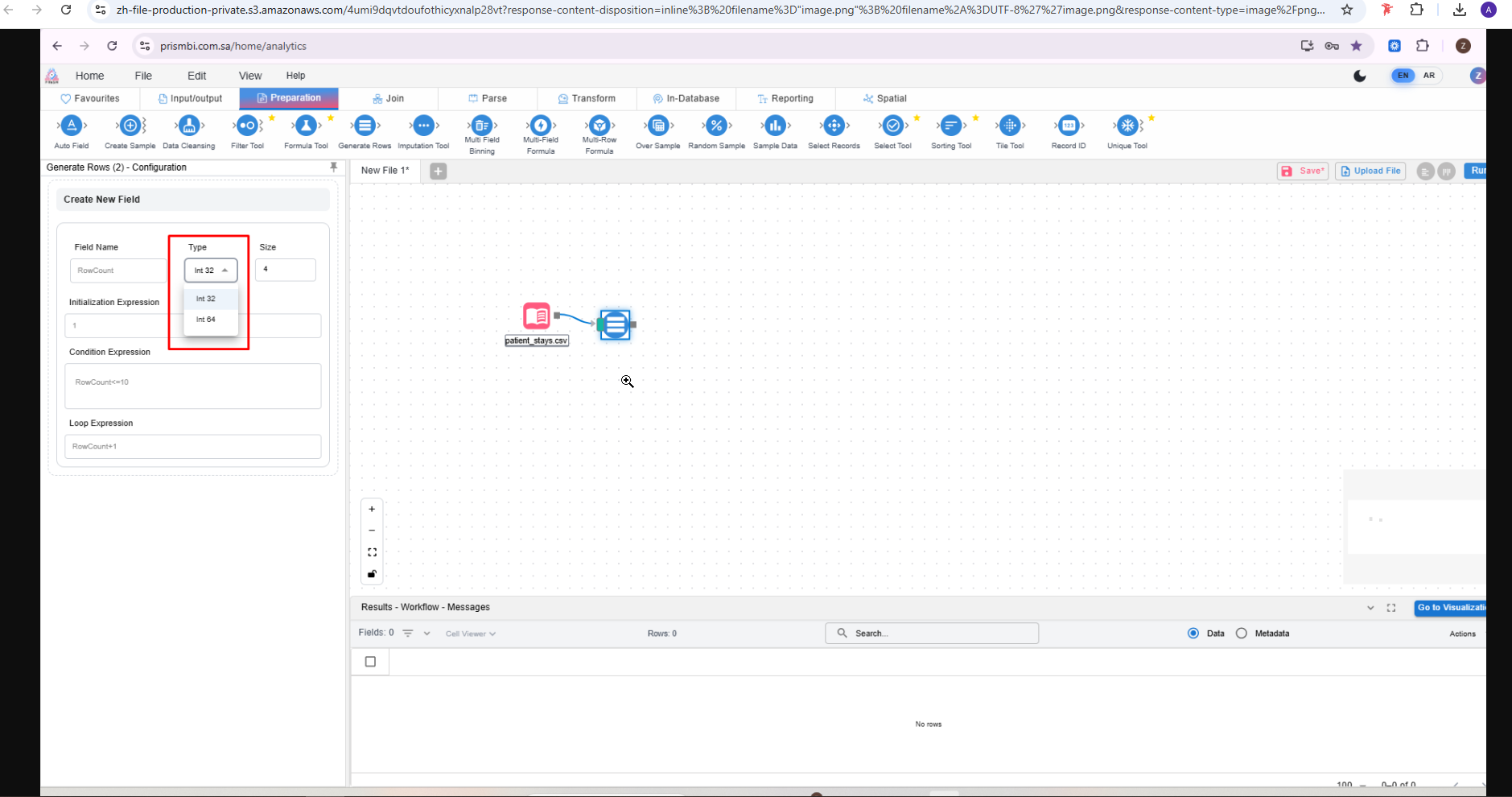
Task: Tick the results table header checkbox
Action: point(370,662)
